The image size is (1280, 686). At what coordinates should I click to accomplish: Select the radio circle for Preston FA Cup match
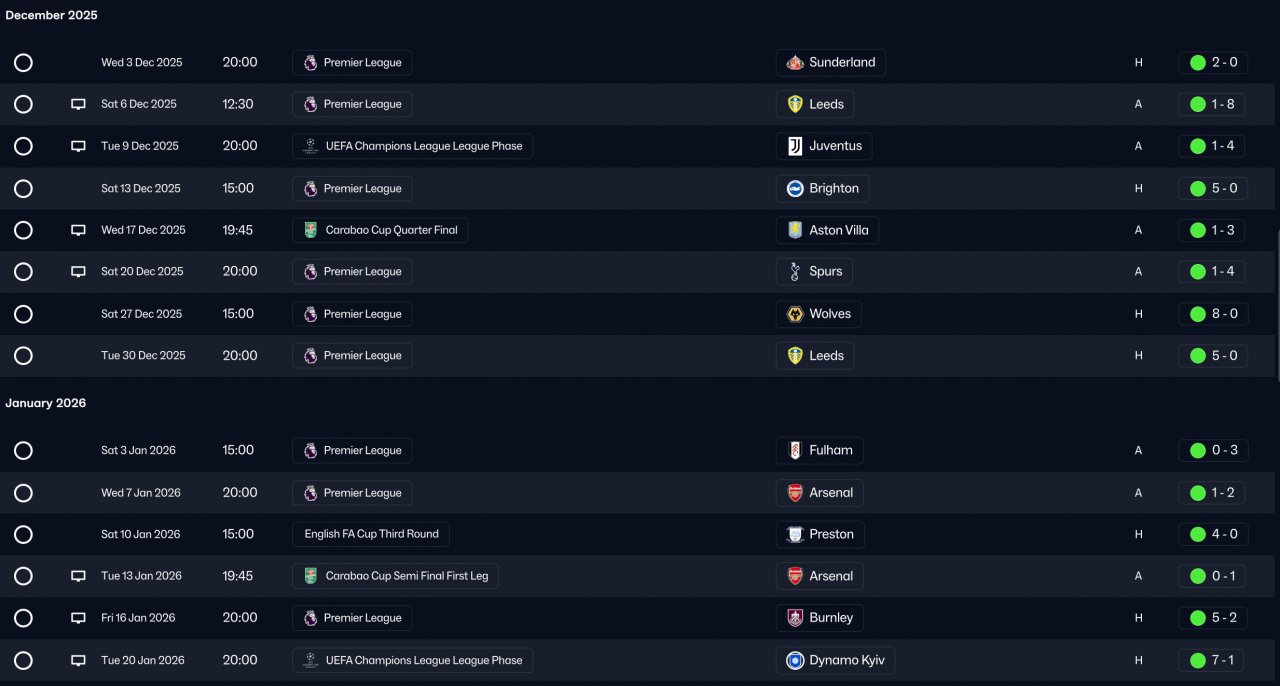point(23,534)
